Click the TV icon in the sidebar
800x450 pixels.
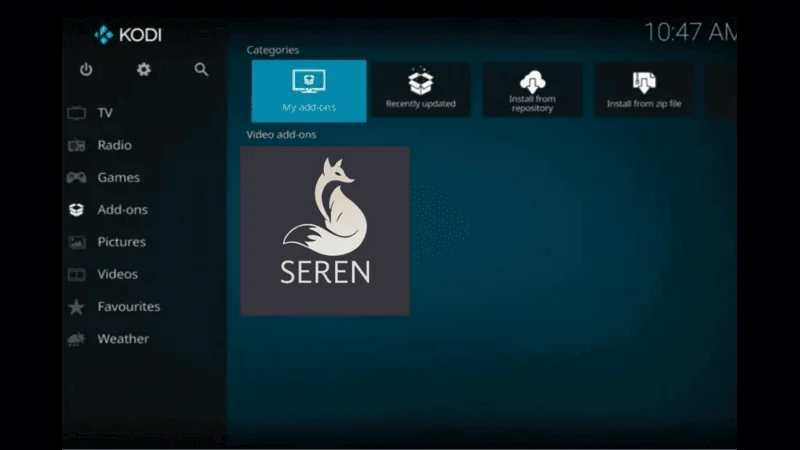tap(77, 113)
